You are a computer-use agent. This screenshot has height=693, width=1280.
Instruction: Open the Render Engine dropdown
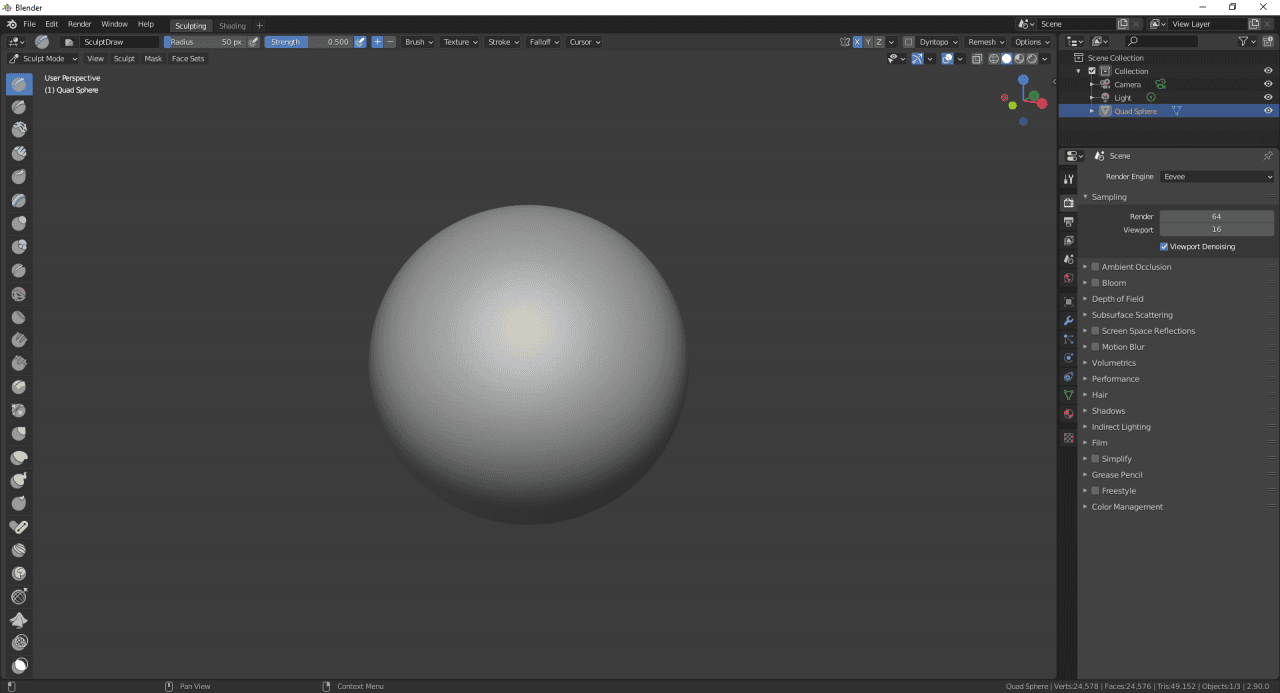click(1217, 176)
